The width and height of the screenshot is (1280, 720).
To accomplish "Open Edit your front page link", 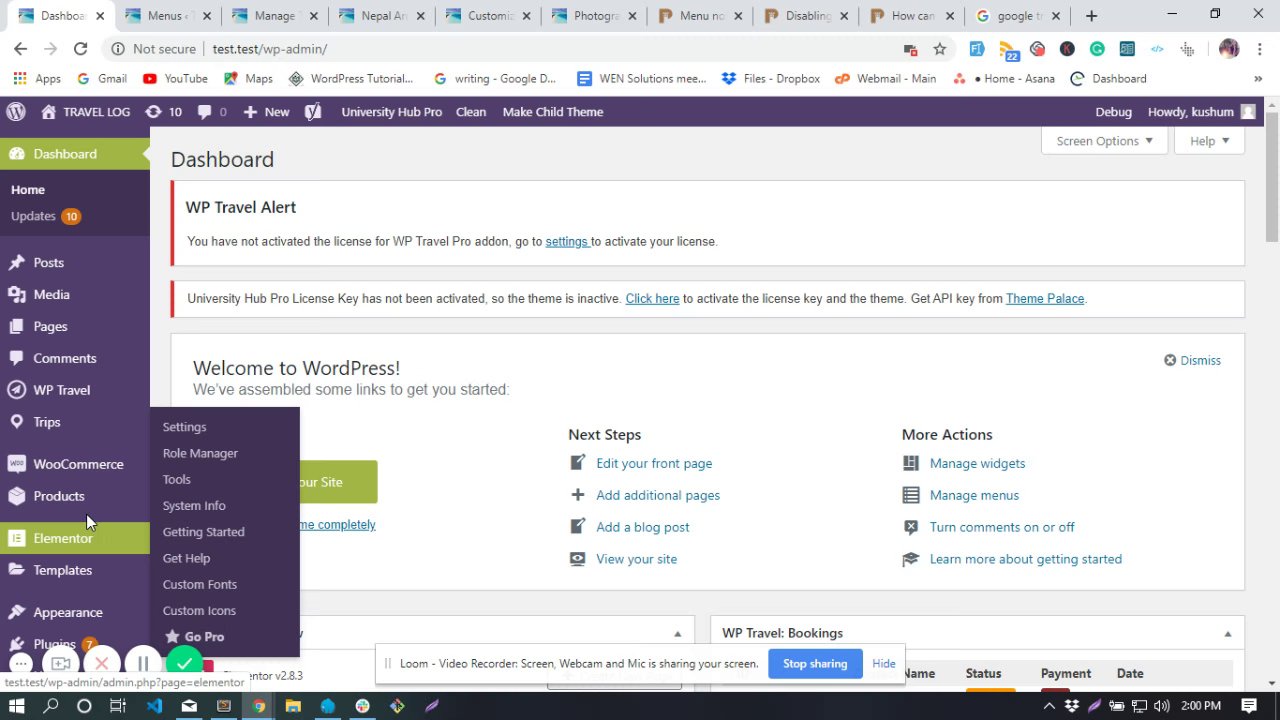I will pos(654,463).
